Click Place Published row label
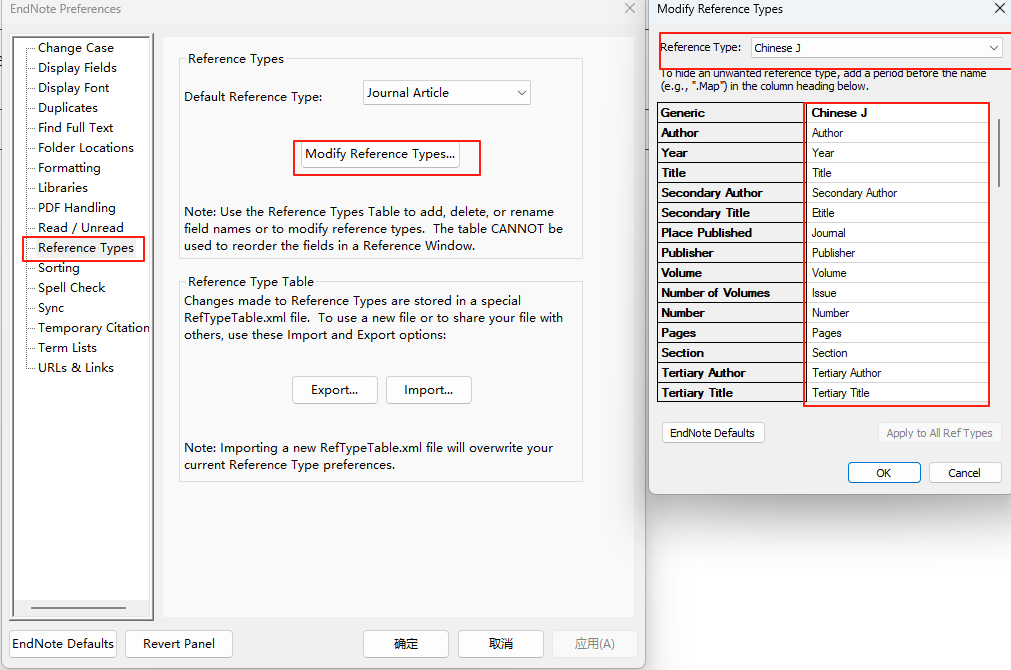Image resolution: width=1011 pixels, height=670 pixels. (731, 233)
